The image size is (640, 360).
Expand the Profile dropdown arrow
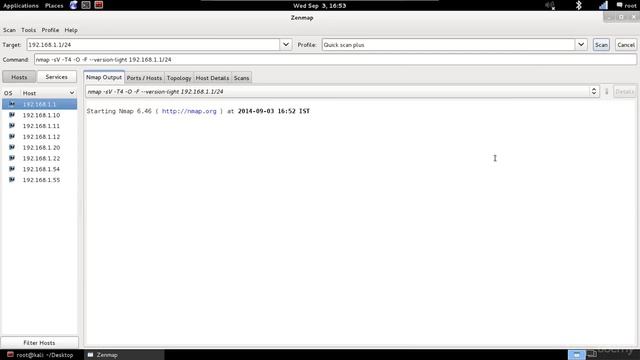(581, 44)
